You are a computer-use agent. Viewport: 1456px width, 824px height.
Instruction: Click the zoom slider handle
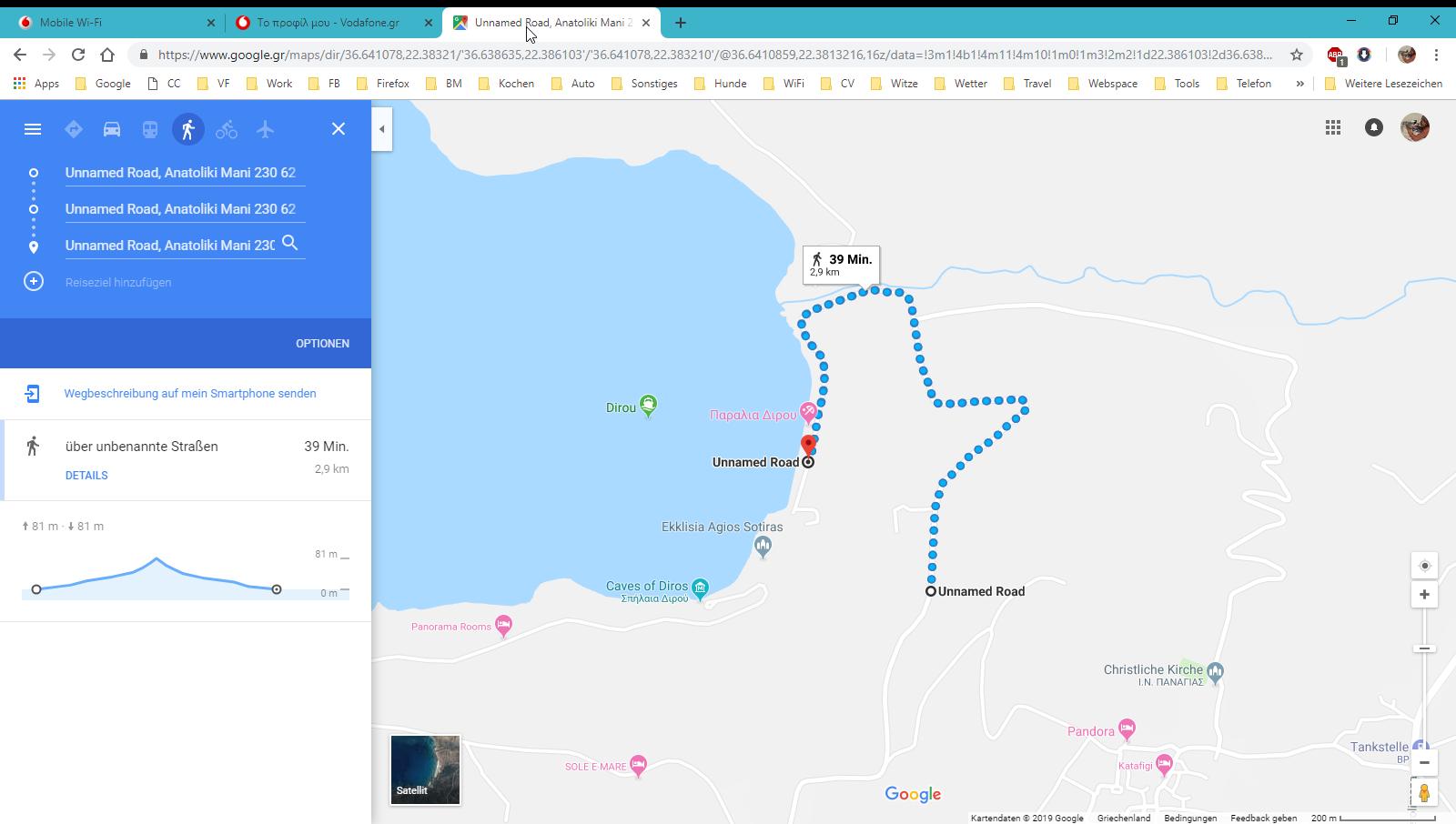[x=1425, y=648]
